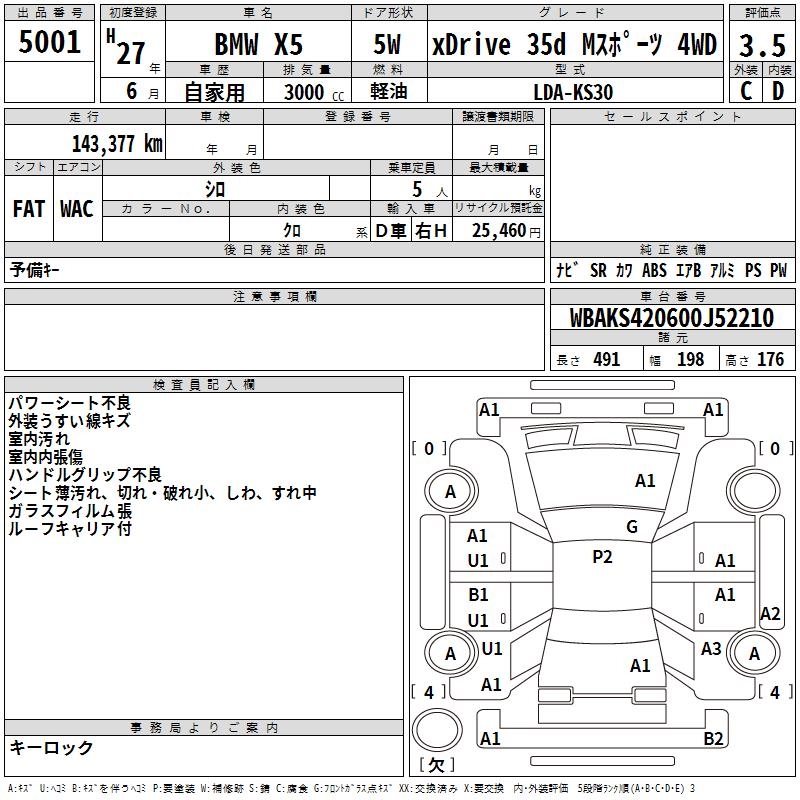Image resolution: width=800 pixels, height=800 pixels.
Task: Click the import type D車
Action: (x=391, y=231)
